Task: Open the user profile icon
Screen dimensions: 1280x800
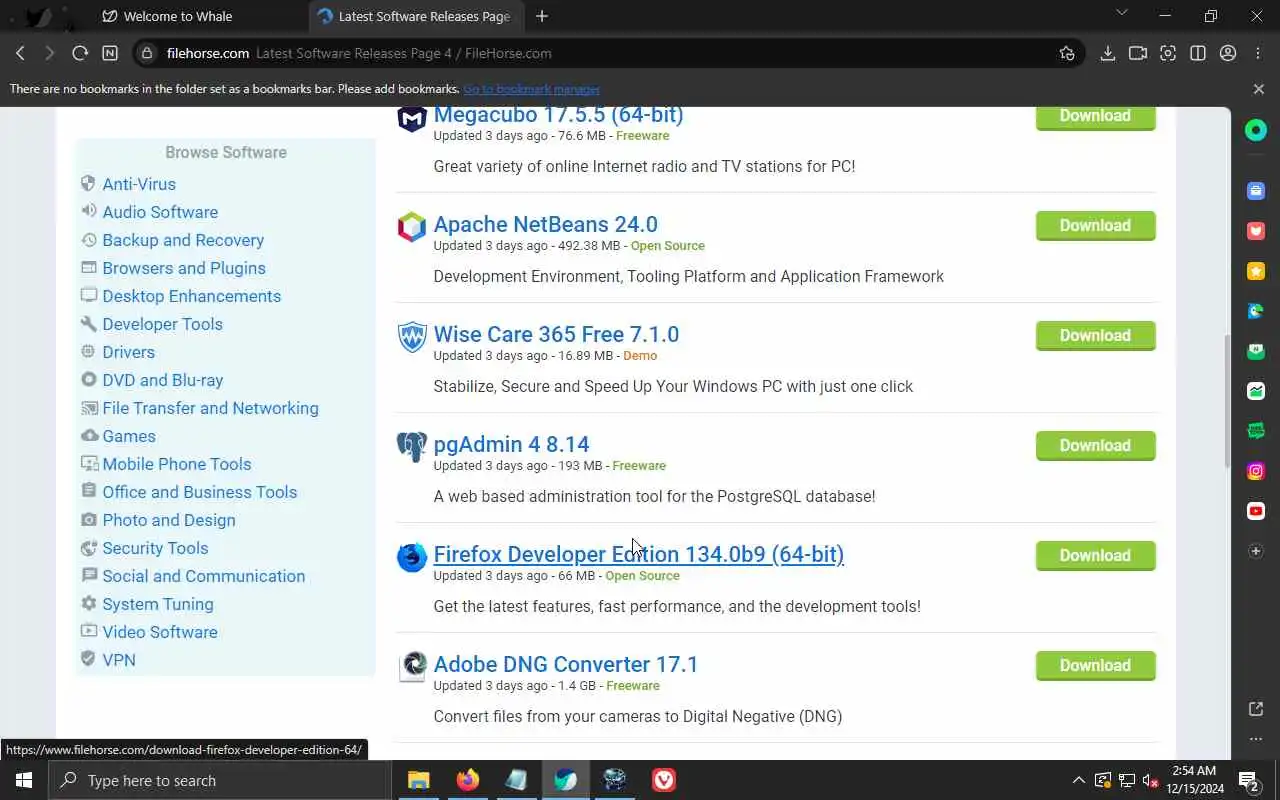Action: [x=1228, y=53]
